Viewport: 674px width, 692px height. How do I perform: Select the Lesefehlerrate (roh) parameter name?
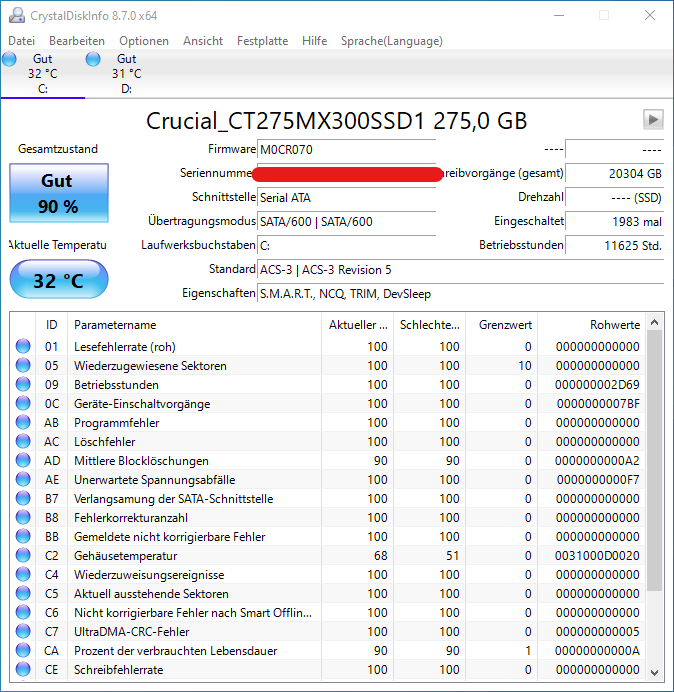click(x=125, y=347)
